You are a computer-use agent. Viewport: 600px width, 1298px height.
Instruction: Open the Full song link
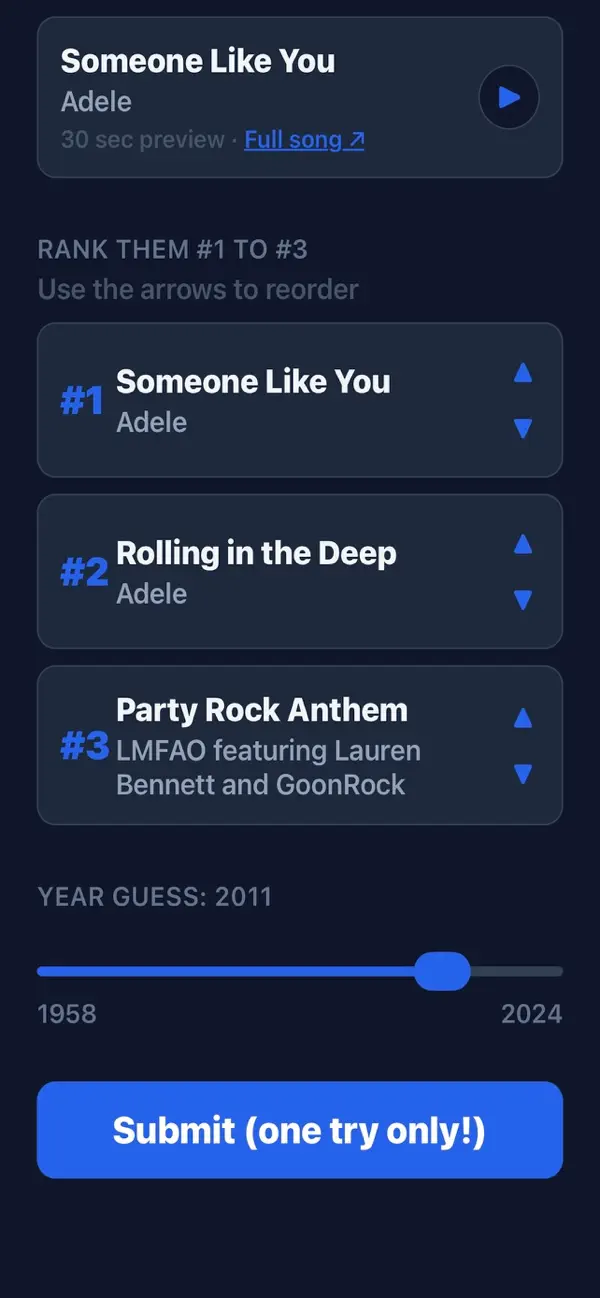[x=304, y=139]
